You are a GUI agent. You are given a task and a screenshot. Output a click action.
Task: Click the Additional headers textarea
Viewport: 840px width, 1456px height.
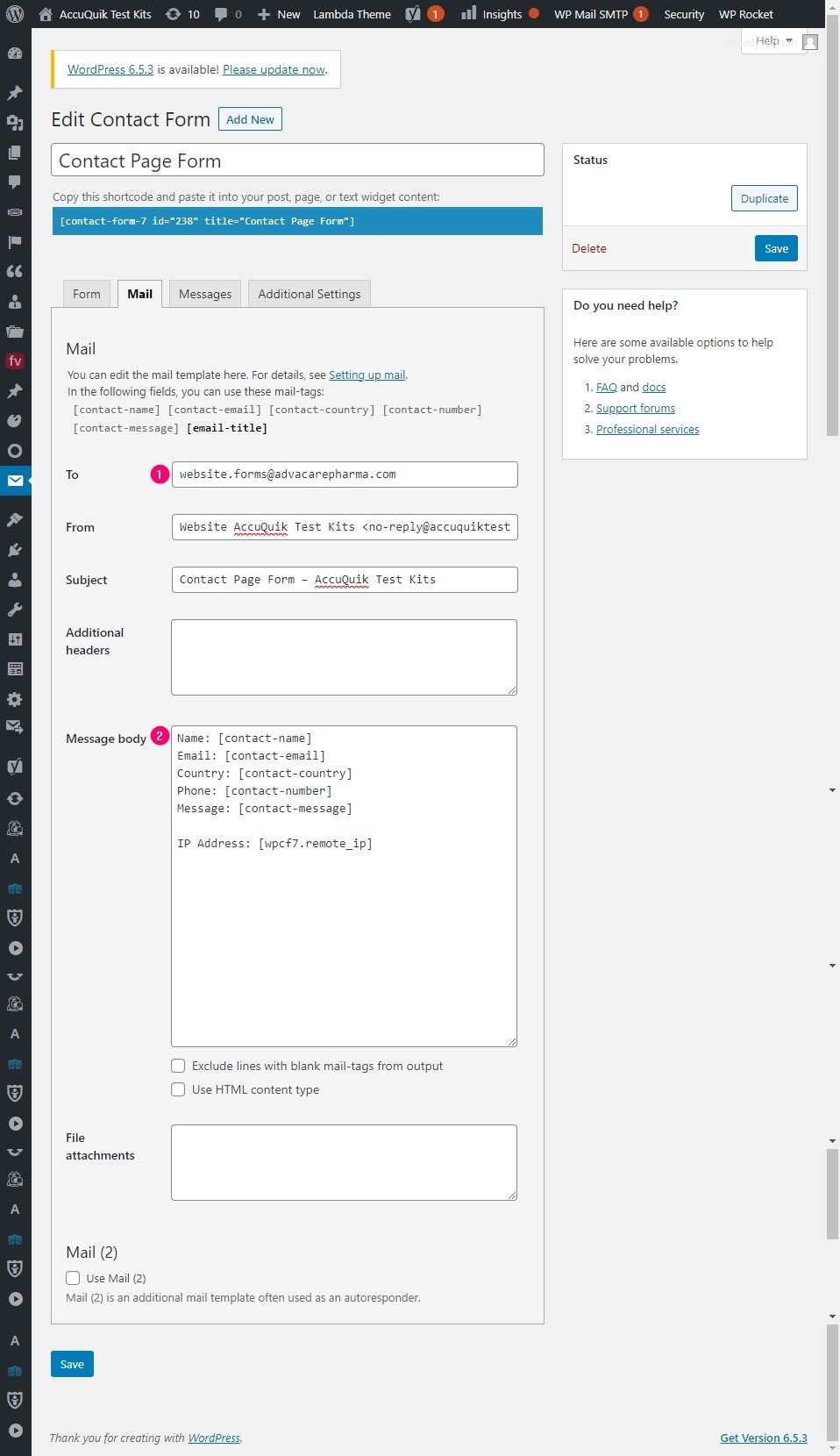344,657
